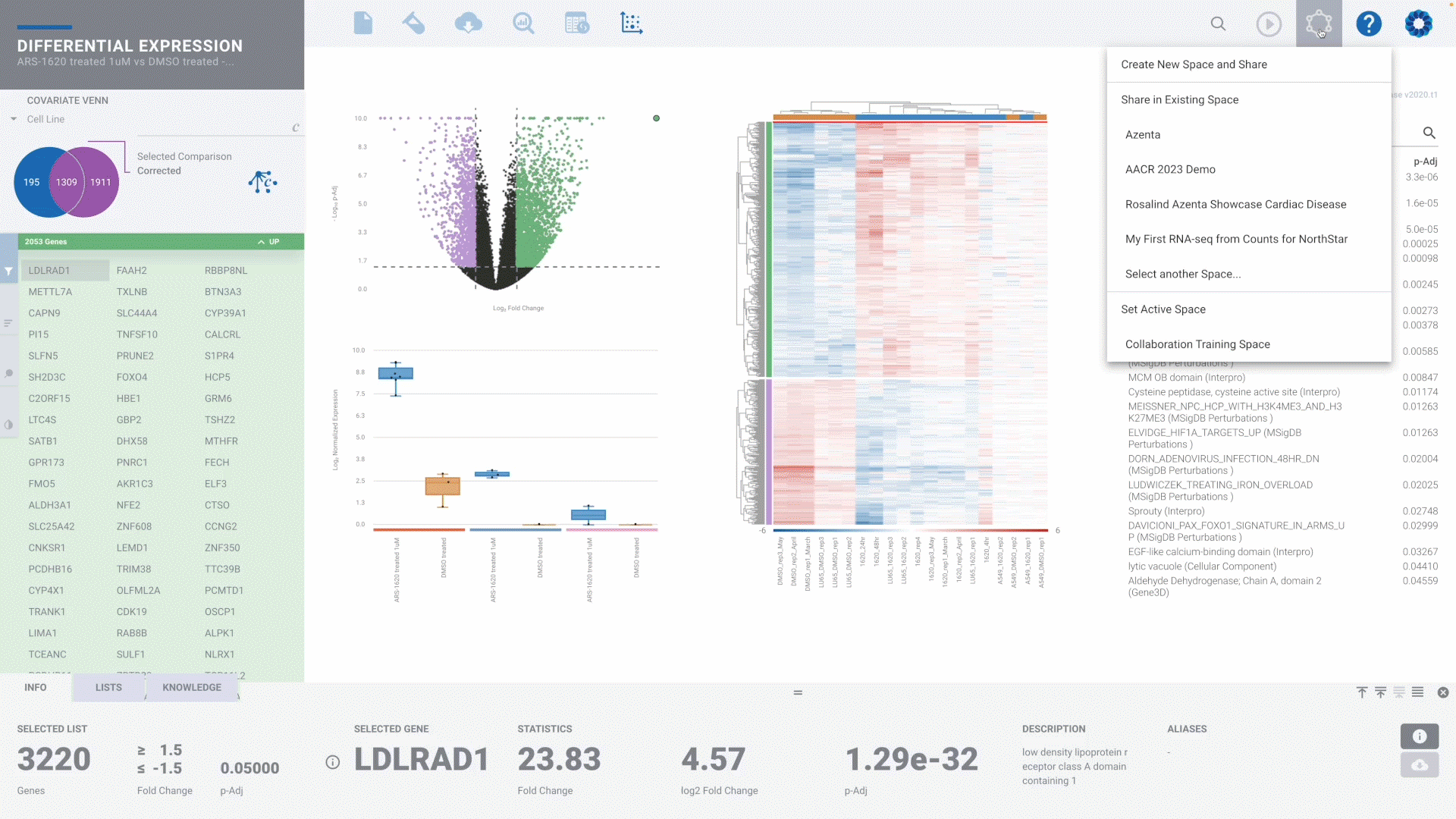Click LDLRAD1 gene in expression list

[x=49, y=269]
